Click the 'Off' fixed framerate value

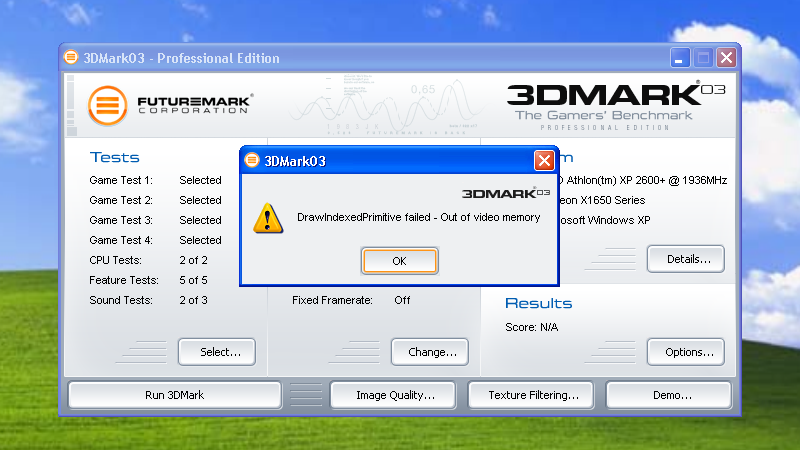[402, 300]
